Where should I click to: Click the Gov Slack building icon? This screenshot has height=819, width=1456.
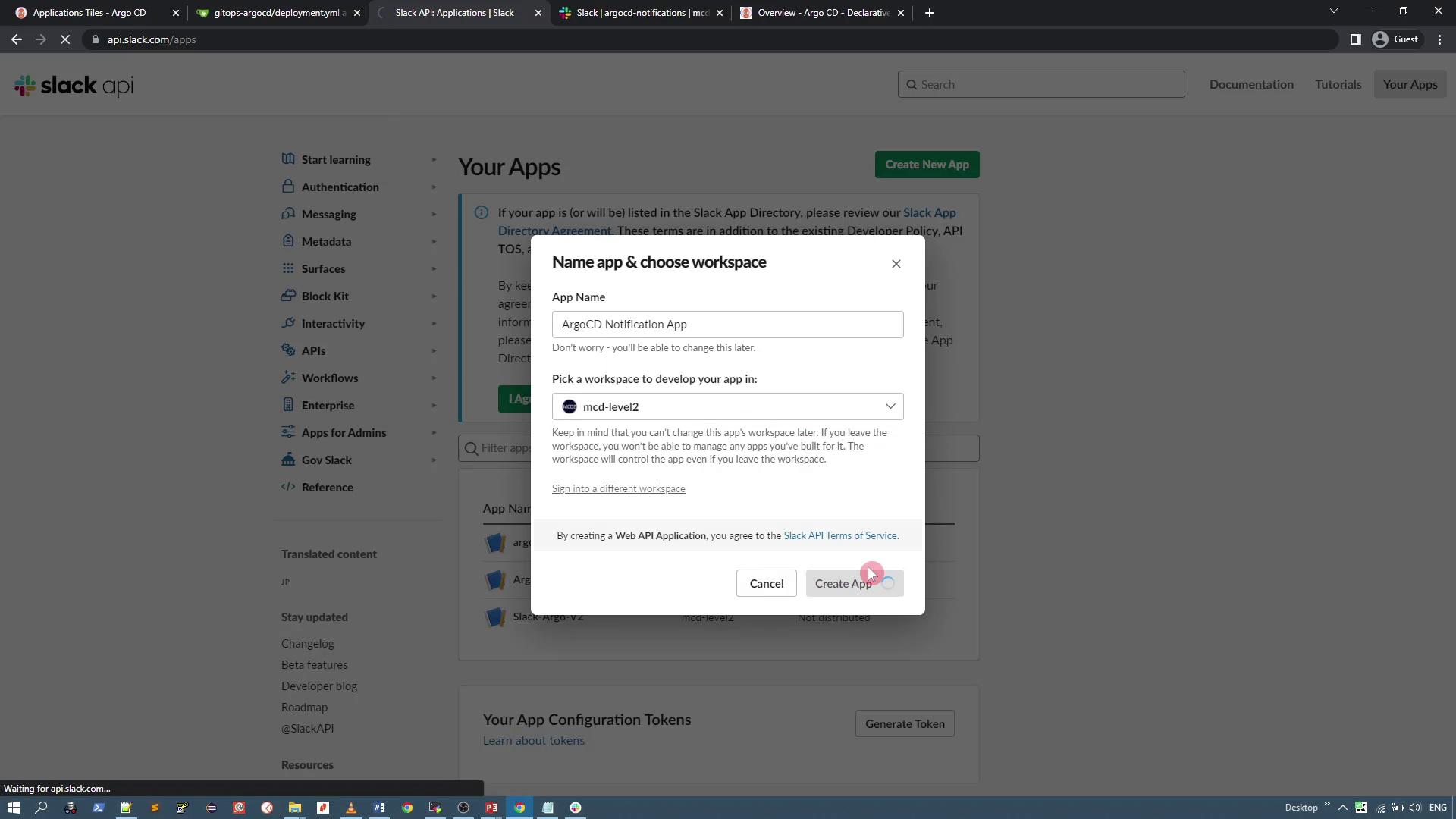288,460
